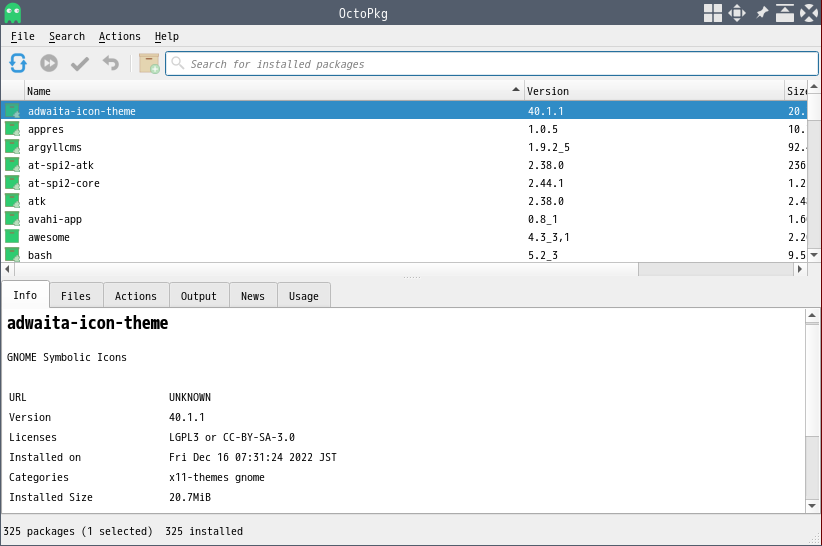Open the Help menu
The image size is (822, 546).
(167, 36)
